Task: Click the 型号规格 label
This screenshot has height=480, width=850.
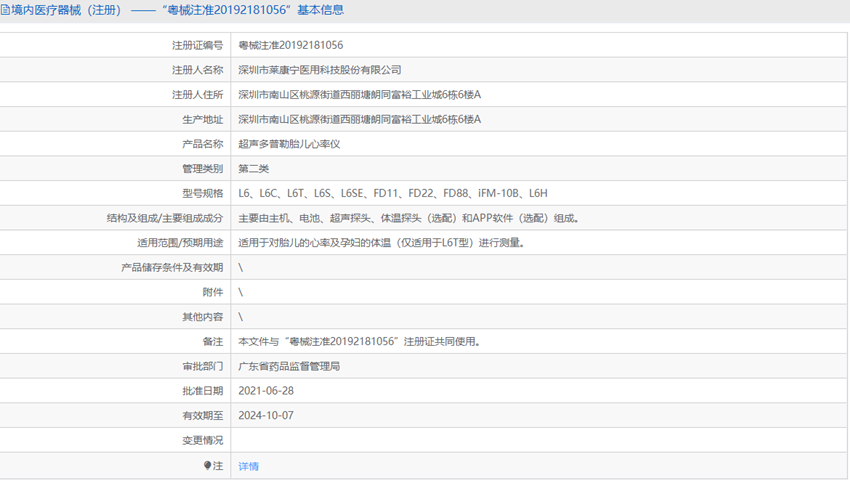Action: click(x=202, y=194)
